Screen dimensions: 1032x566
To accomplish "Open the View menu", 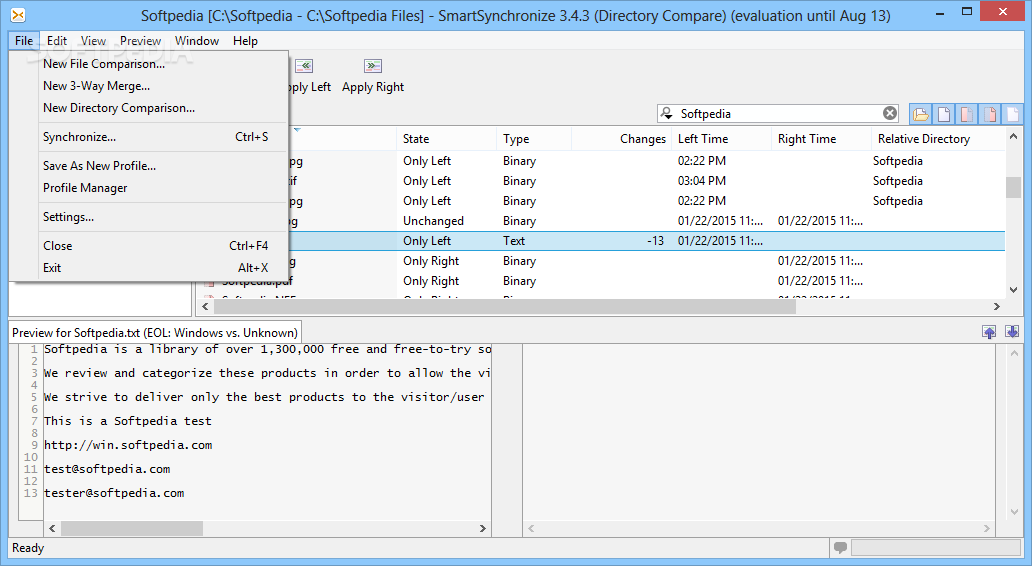I will click(x=93, y=41).
